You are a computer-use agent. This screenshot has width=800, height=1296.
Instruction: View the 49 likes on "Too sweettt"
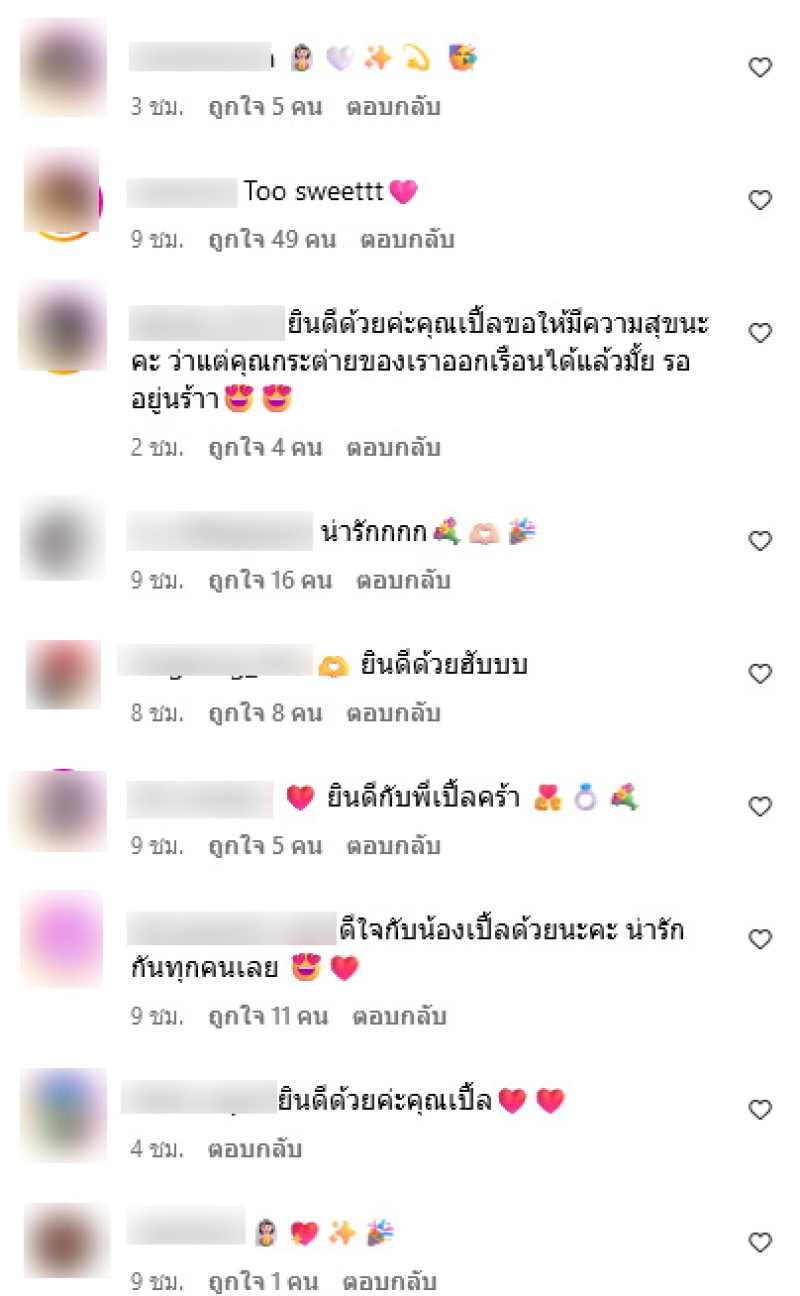coord(272,240)
